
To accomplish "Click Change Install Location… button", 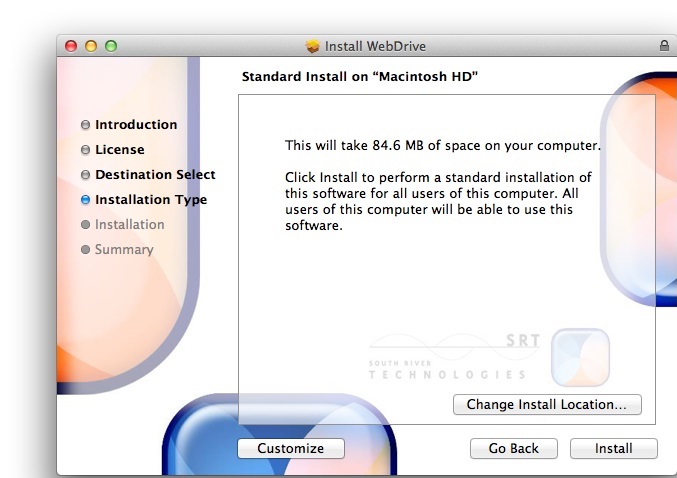I will coord(547,405).
